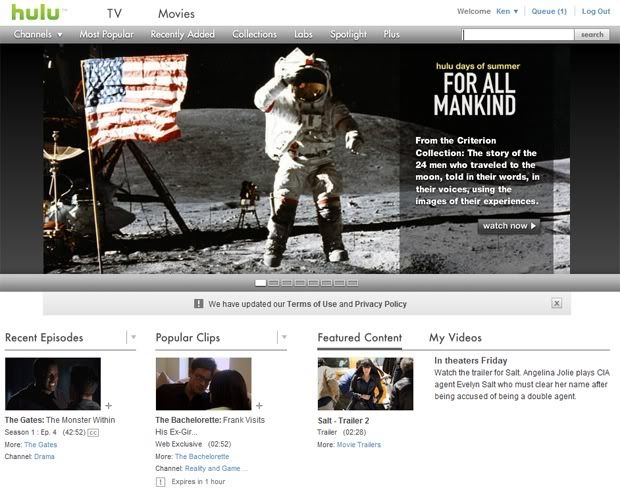Open the Popular Clips dropdown arrow
This screenshot has width=620, height=490.
click(x=284, y=337)
